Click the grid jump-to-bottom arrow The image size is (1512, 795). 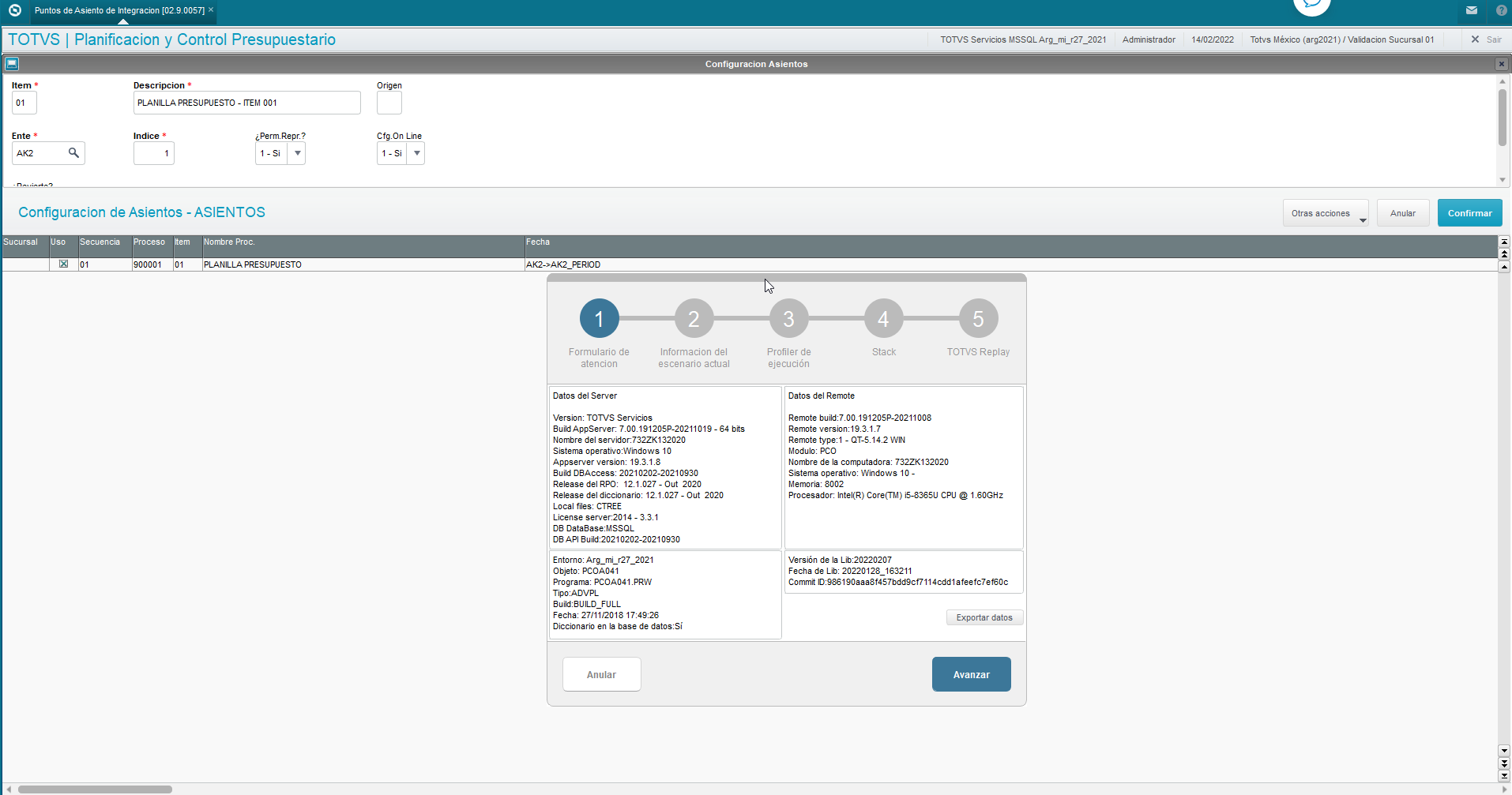point(1504,776)
